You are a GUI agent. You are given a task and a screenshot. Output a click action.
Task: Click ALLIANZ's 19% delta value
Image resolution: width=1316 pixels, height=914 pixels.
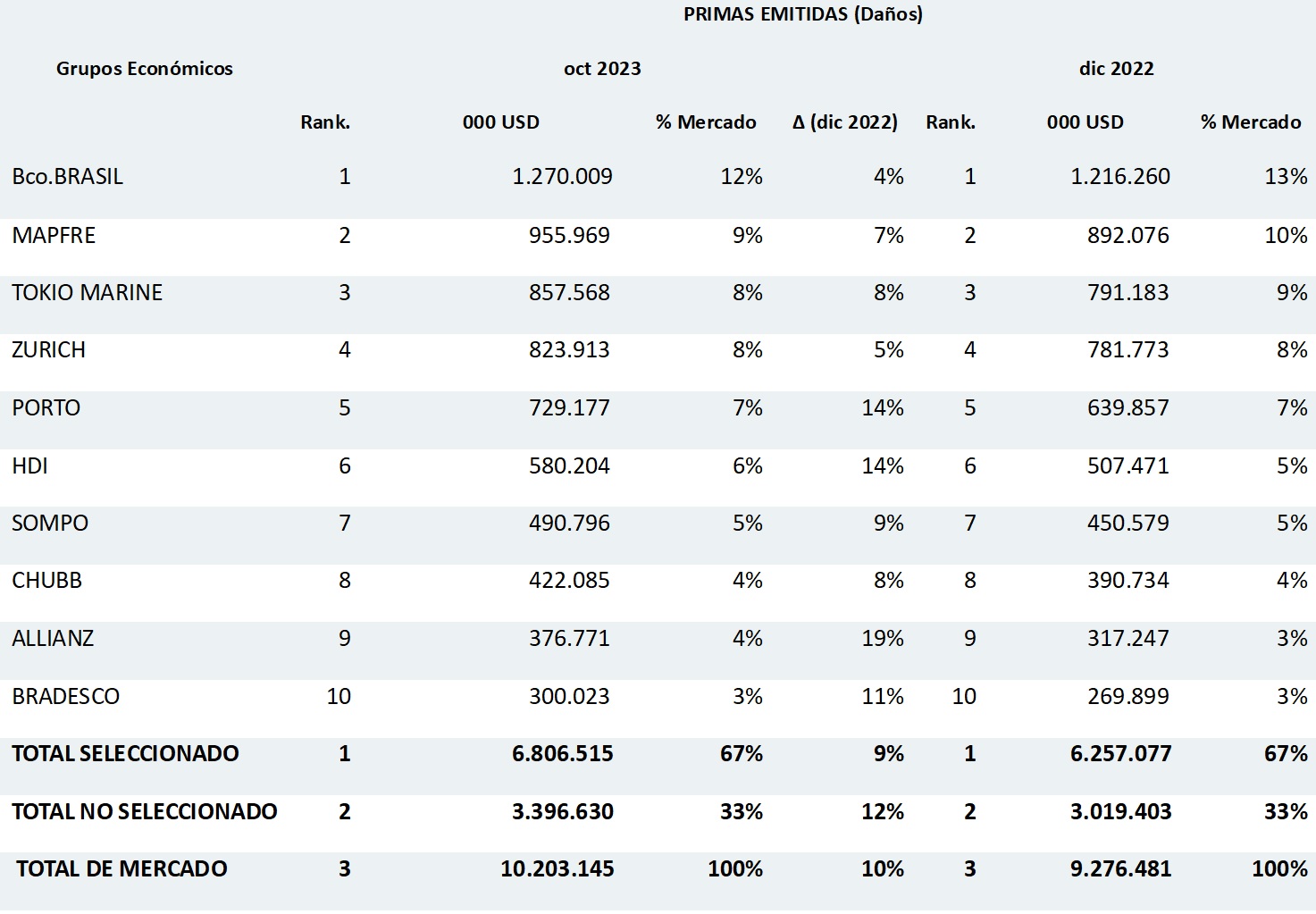(x=883, y=639)
